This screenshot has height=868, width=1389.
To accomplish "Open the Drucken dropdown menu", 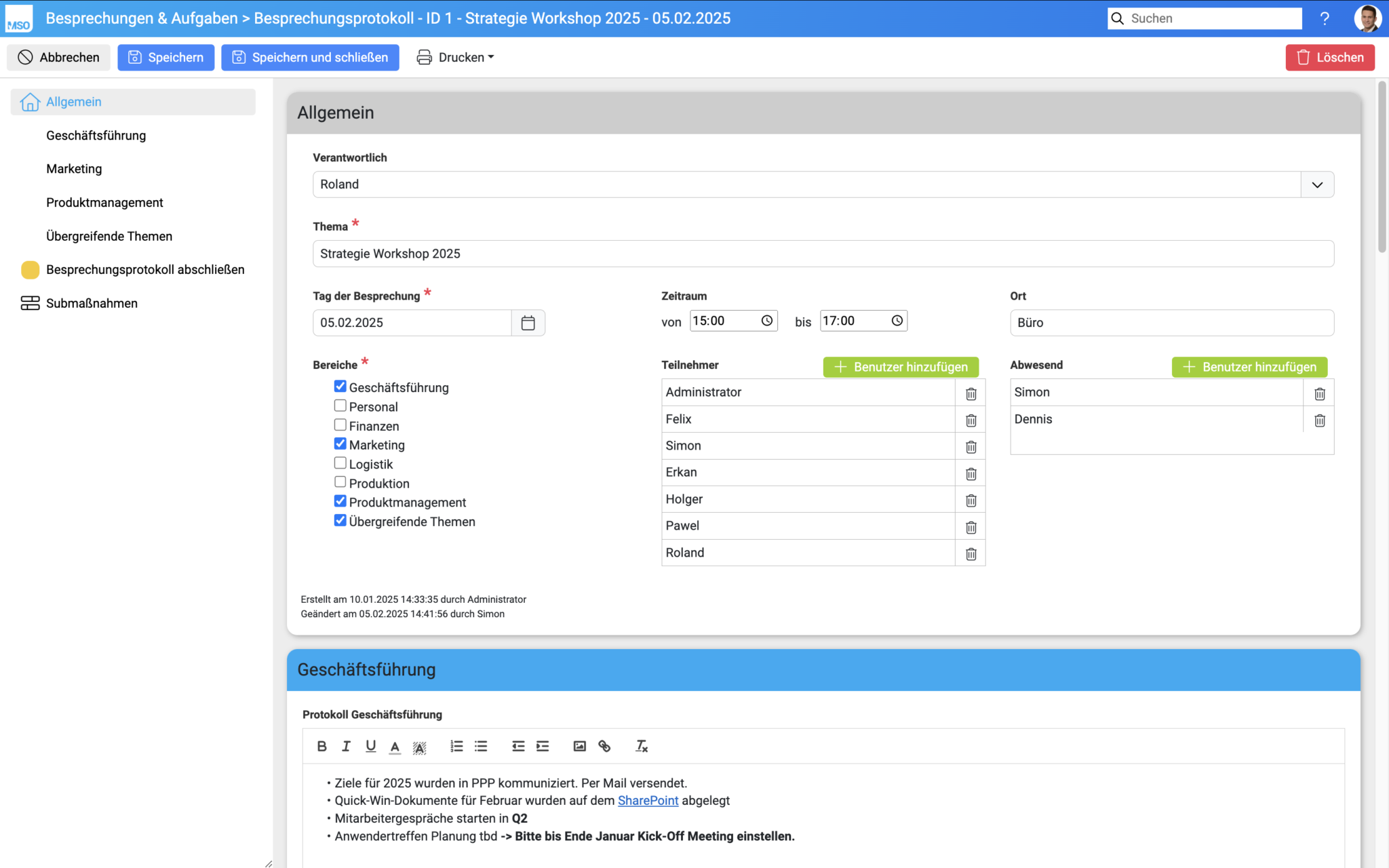I will [455, 58].
